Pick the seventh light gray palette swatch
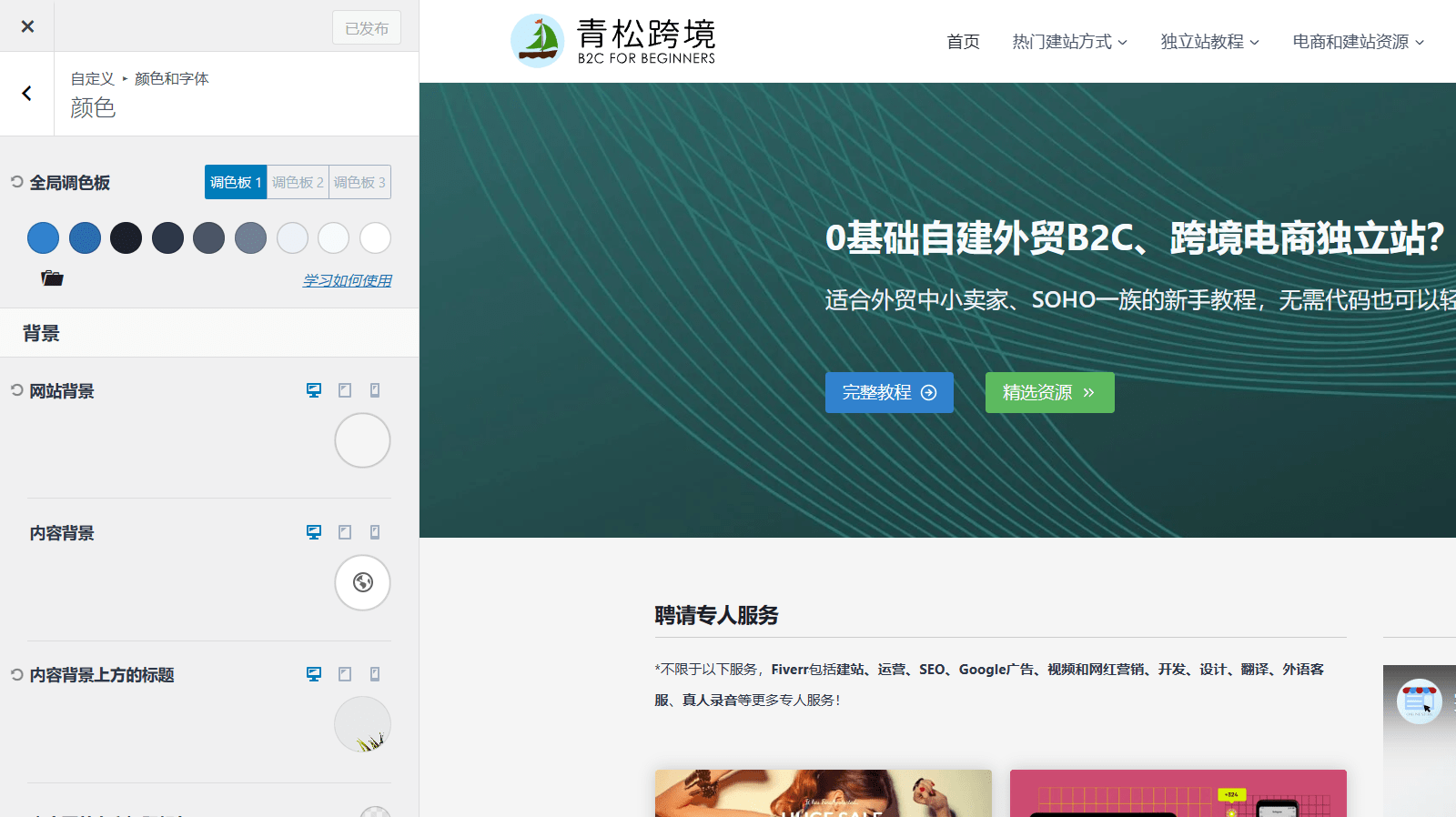The height and width of the screenshot is (817, 1456). tap(292, 237)
